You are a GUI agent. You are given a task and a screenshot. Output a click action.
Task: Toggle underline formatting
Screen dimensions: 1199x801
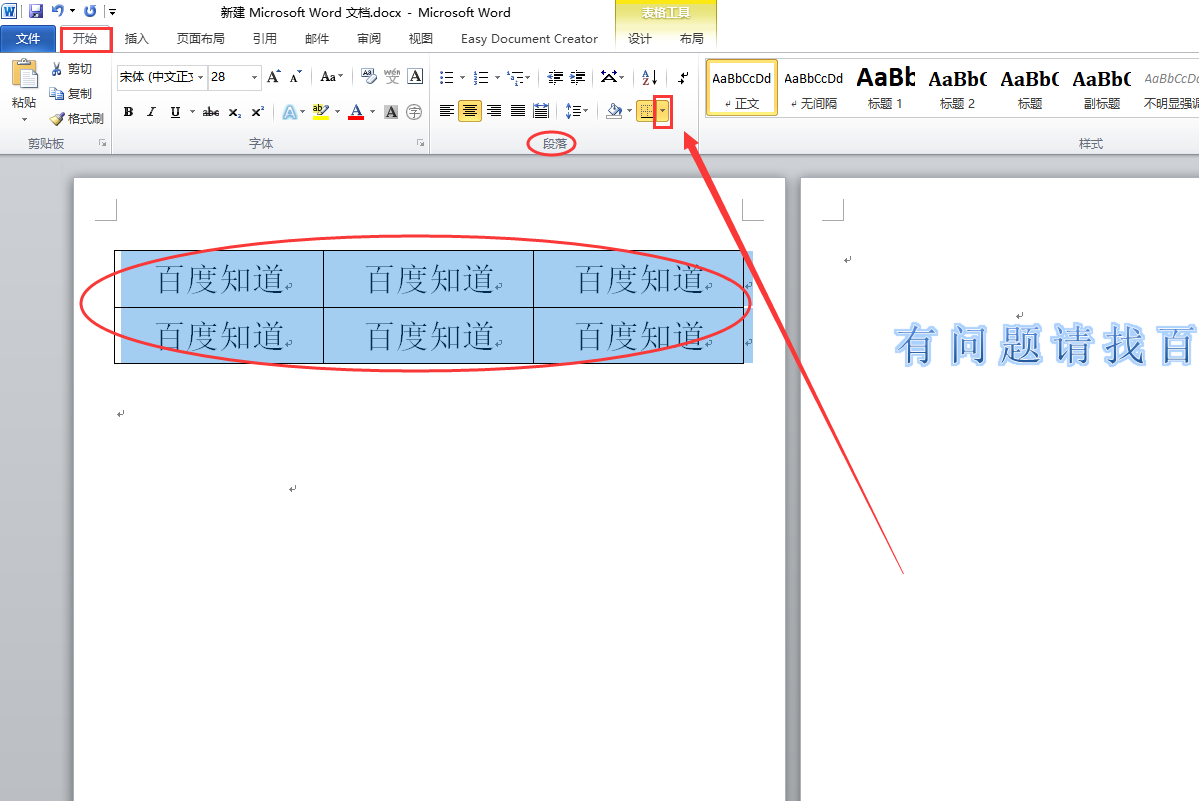click(x=175, y=112)
